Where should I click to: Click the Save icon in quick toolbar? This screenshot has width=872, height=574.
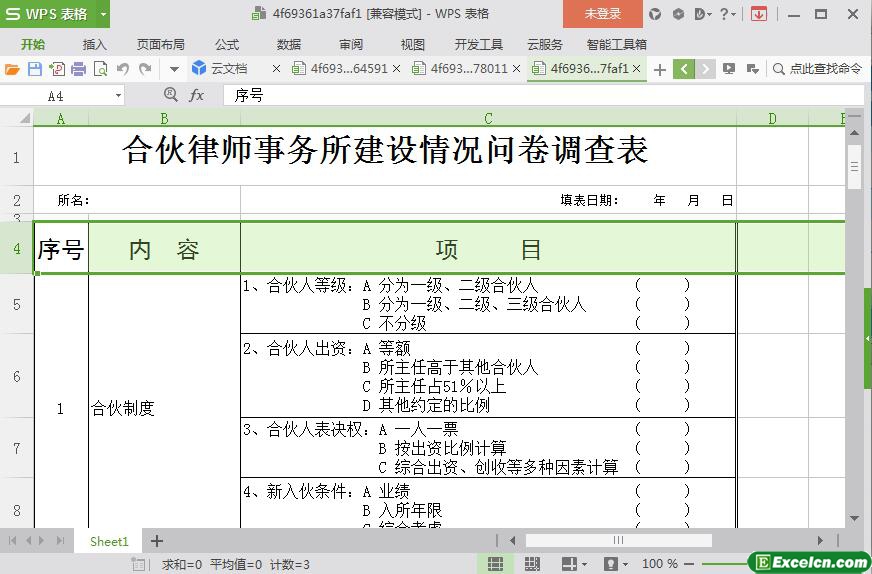pos(34,69)
